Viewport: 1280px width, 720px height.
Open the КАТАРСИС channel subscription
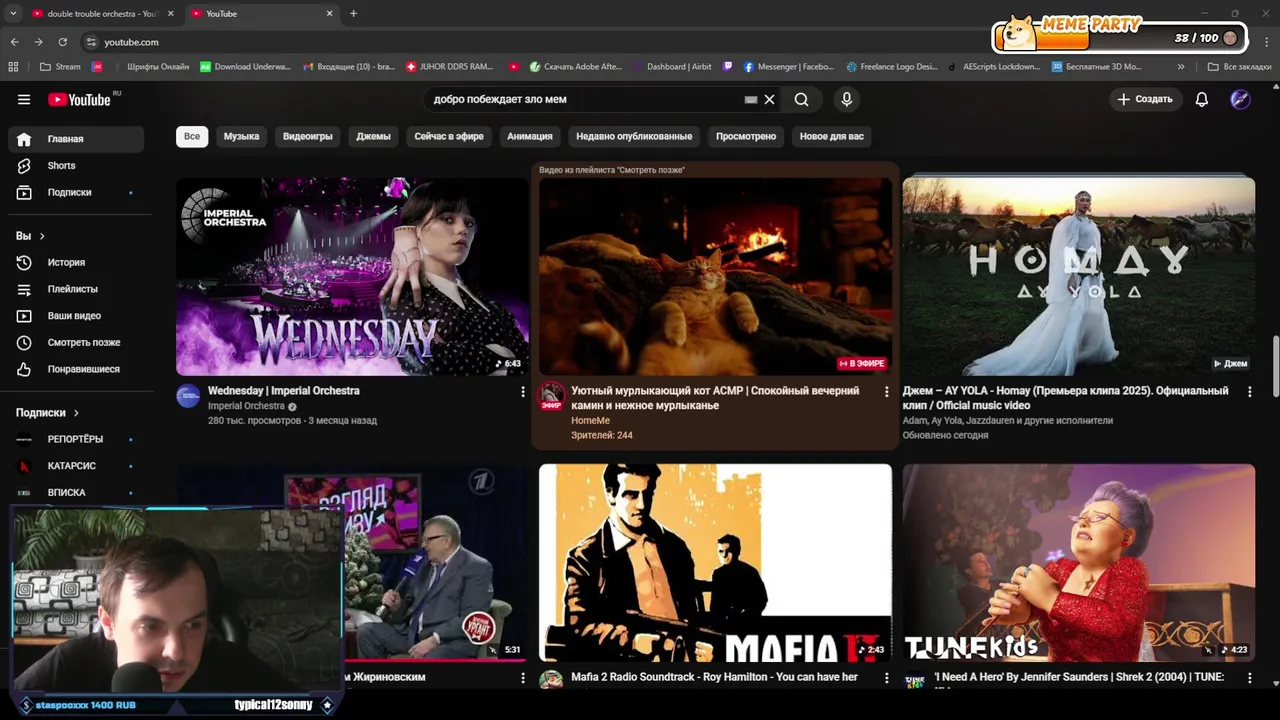click(x=76, y=466)
